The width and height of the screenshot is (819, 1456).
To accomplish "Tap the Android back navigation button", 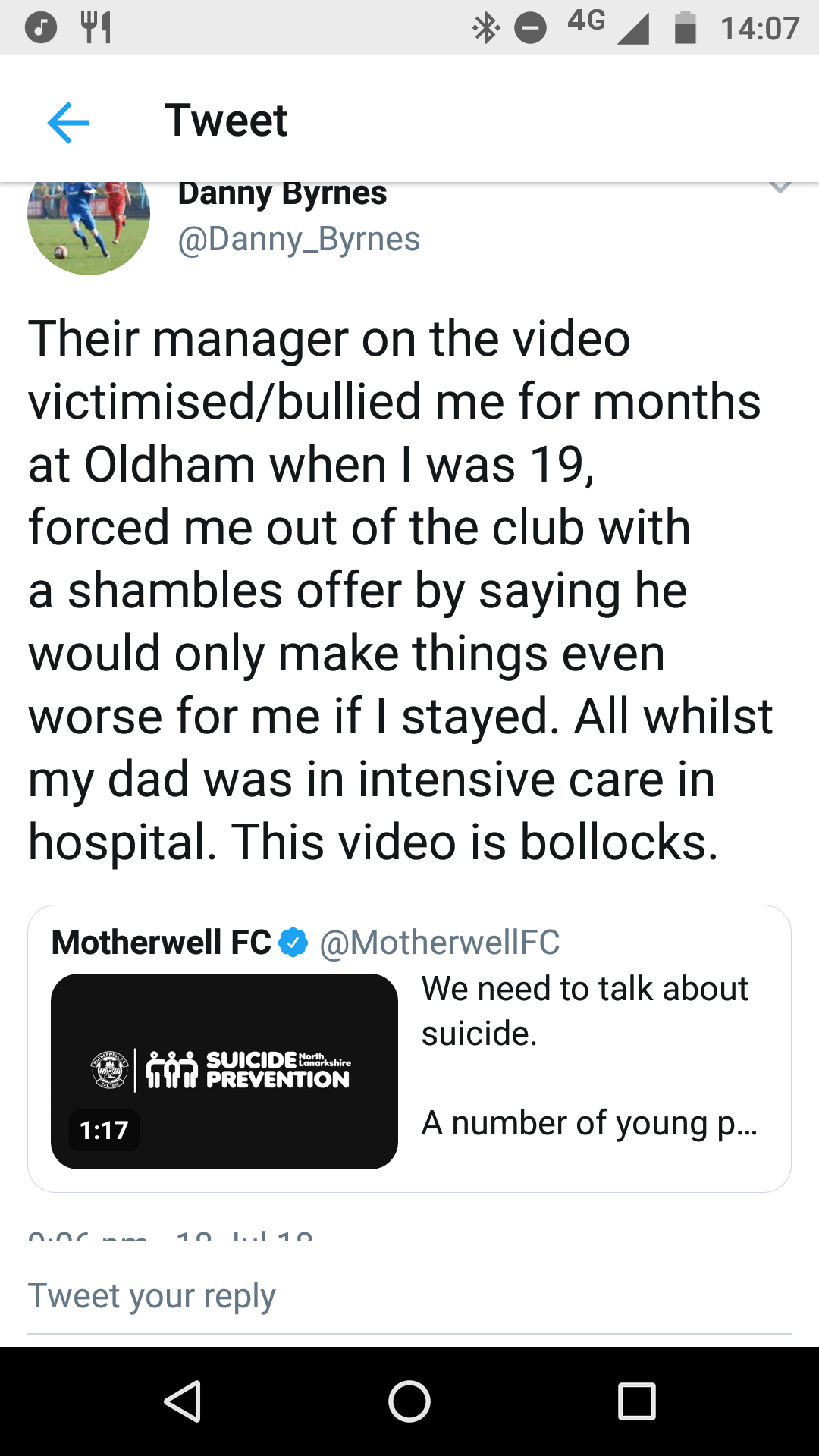I will point(183,1401).
